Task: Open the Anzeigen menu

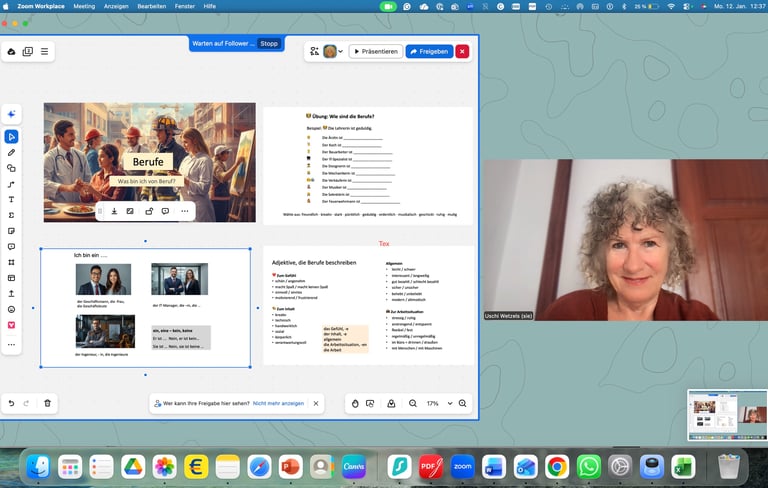Action: point(116,6)
